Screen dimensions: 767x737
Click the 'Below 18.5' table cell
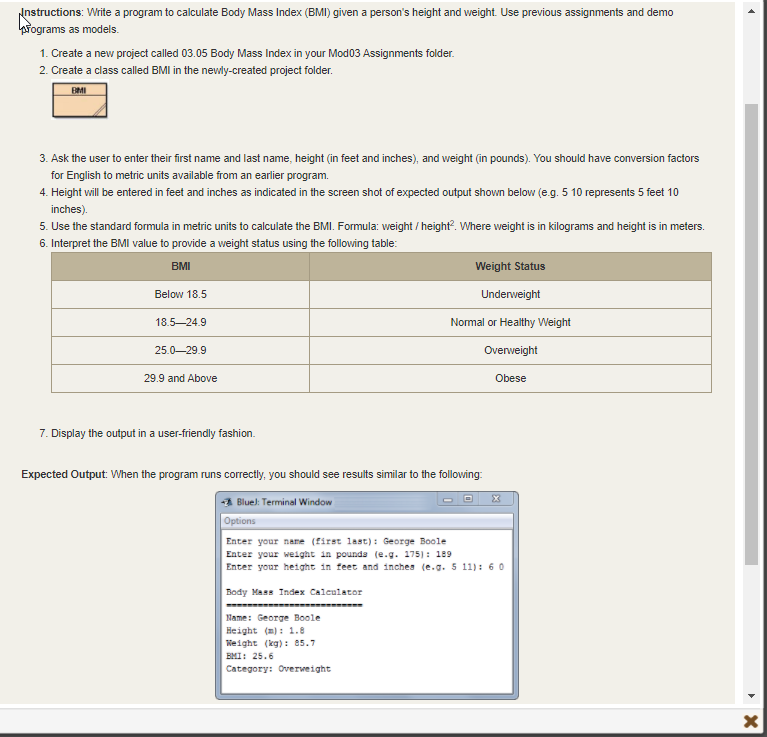click(x=180, y=294)
